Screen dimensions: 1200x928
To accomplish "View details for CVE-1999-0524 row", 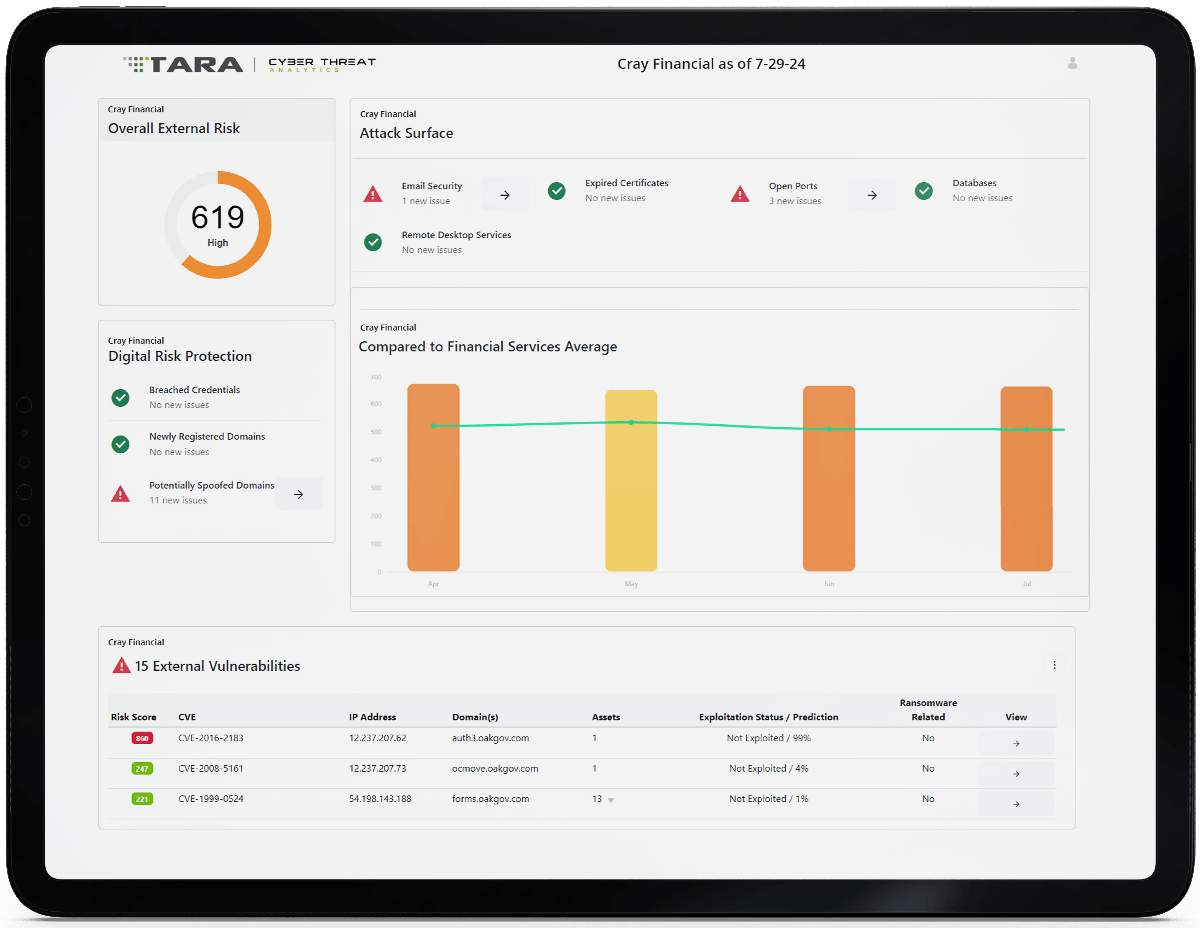I will pos(1016,804).
